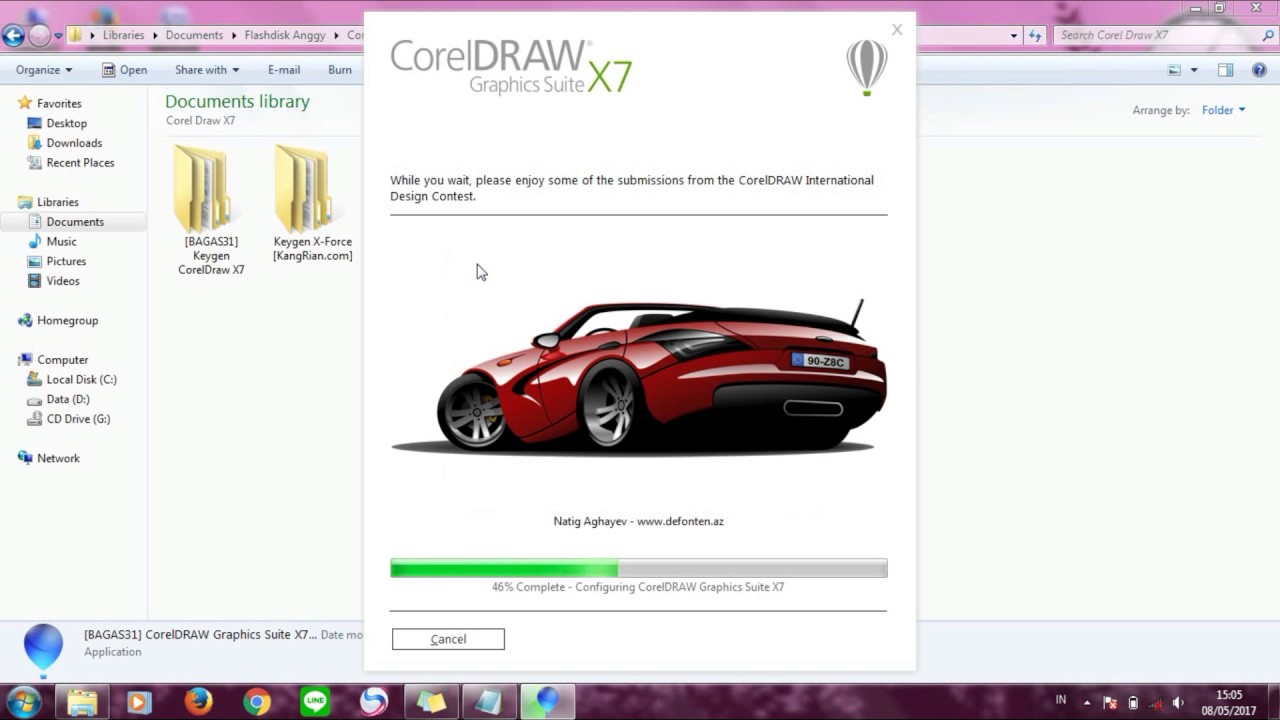Open Action Center flag icon
Viewport: 1280px width, 720px height.
pos(1110,702)
